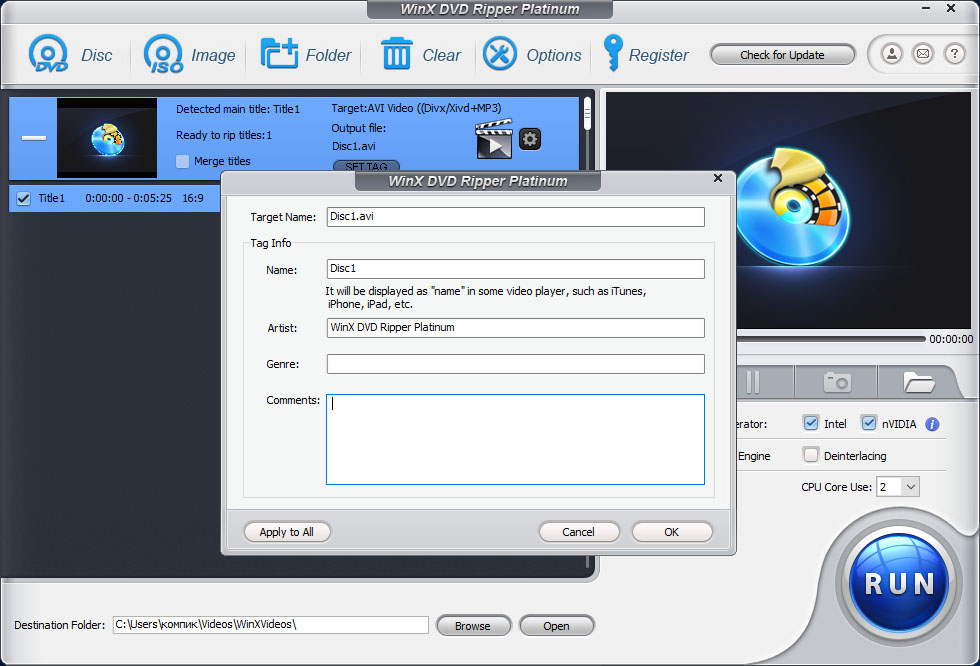Click the nVIDIA info icon
This screenshot has height=666, width=980.
coord(932,424)
